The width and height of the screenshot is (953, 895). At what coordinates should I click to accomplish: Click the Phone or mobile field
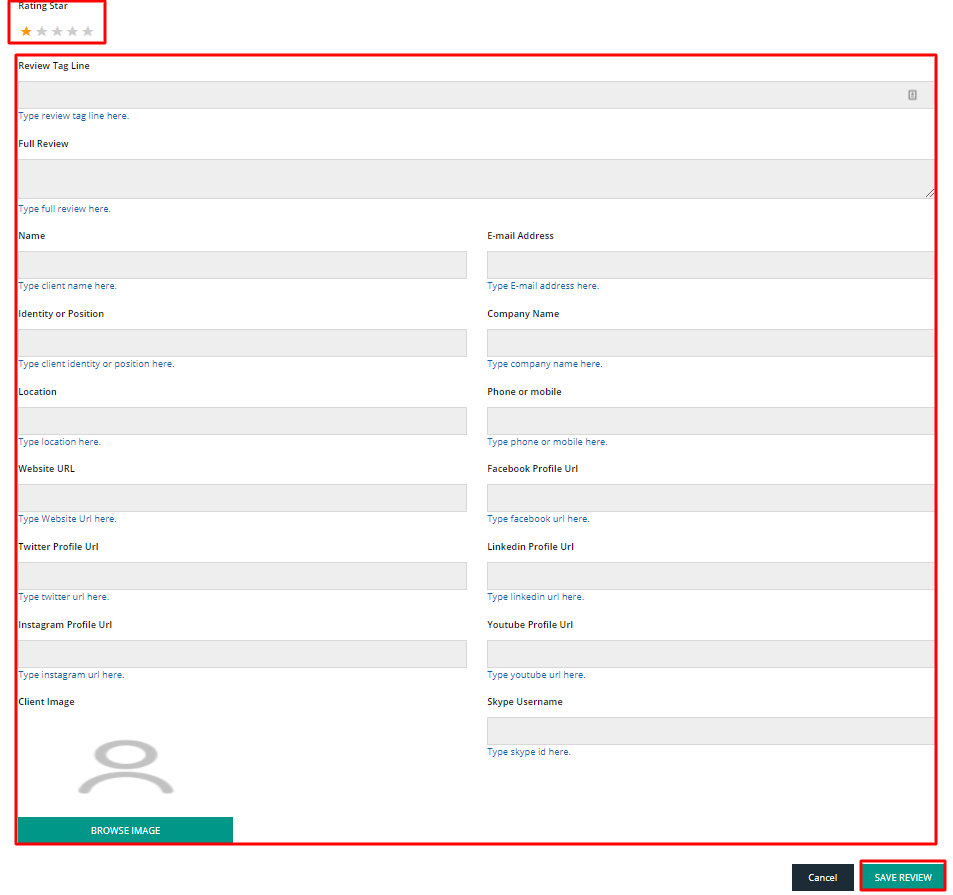click(710, 421)
